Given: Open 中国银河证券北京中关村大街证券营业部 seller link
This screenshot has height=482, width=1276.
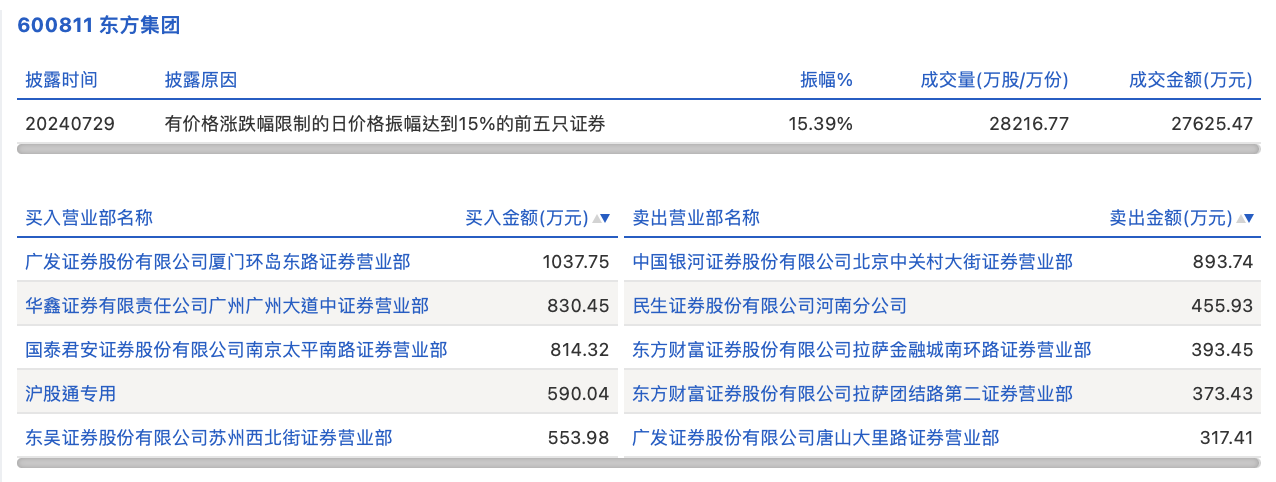Looking at the screenshot, I should [852, 262].
